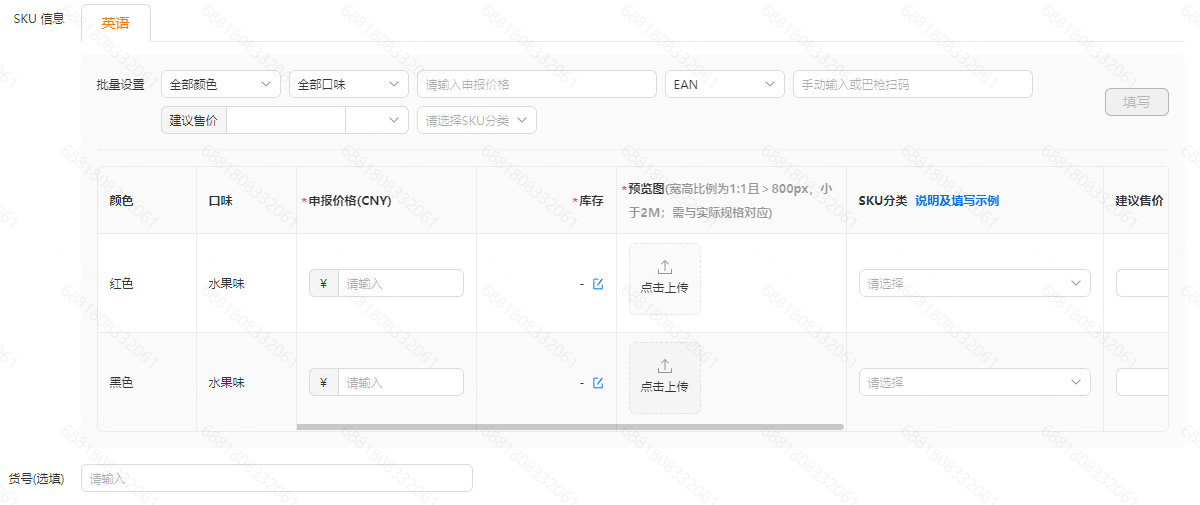Open SKU分类 dropdown in 红色 row
Image resolution: width=1200 pixels, height=505 pixels.
[974, 284]
